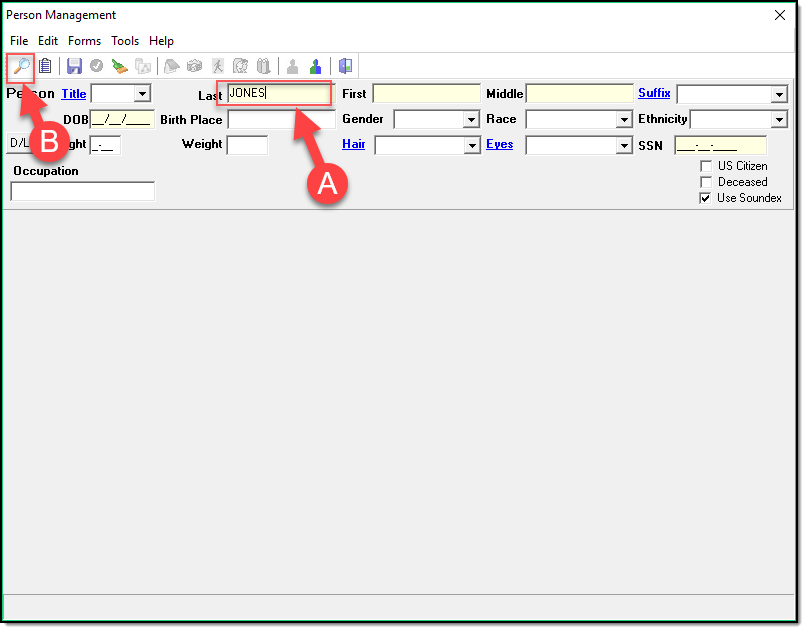Enable the US Citizen checkbox
Image resolution: width=806 pixels, height=631 pixels.
pos(706,166)
